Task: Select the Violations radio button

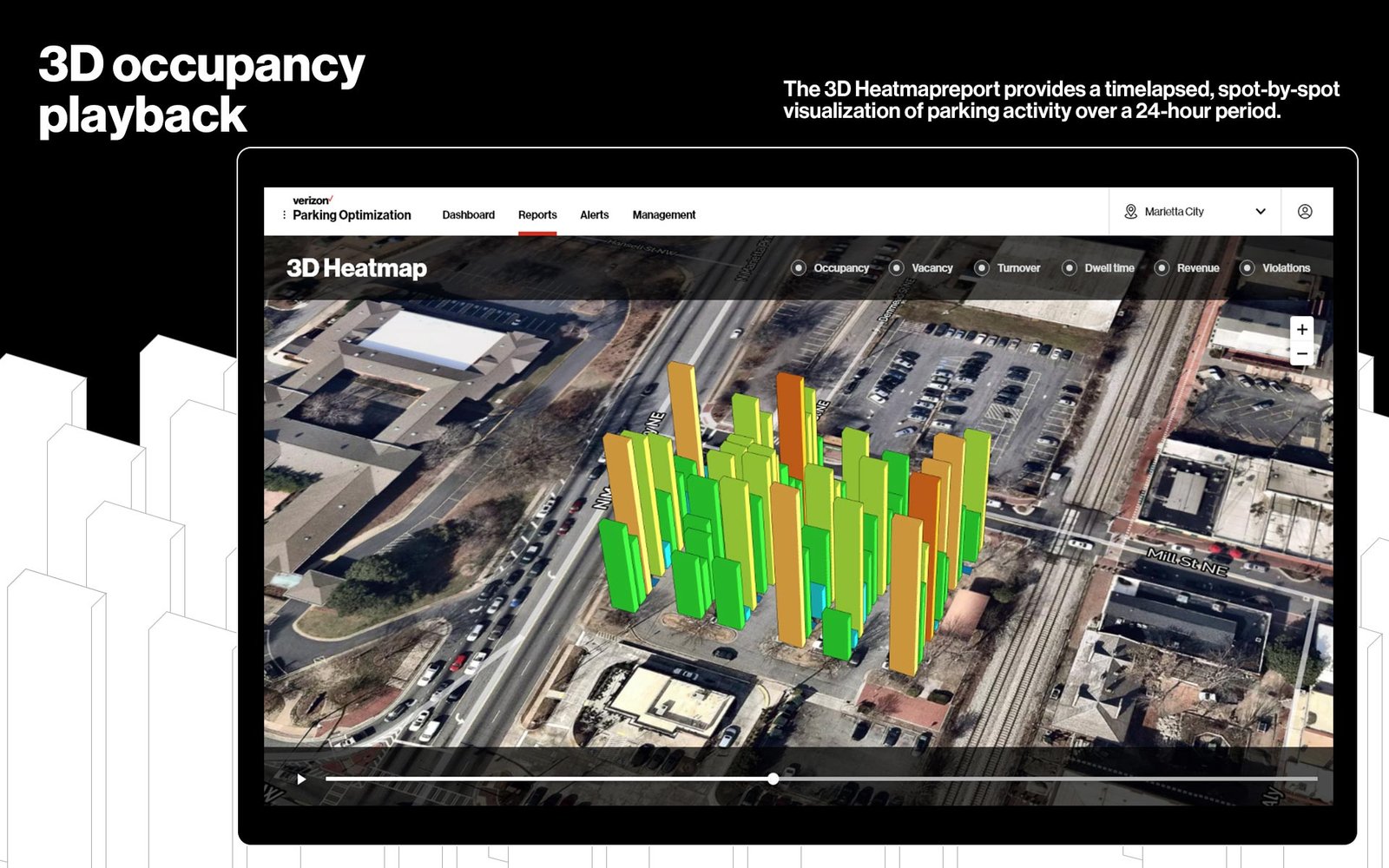Action: pyautogui.click(x=1247, y=268)
